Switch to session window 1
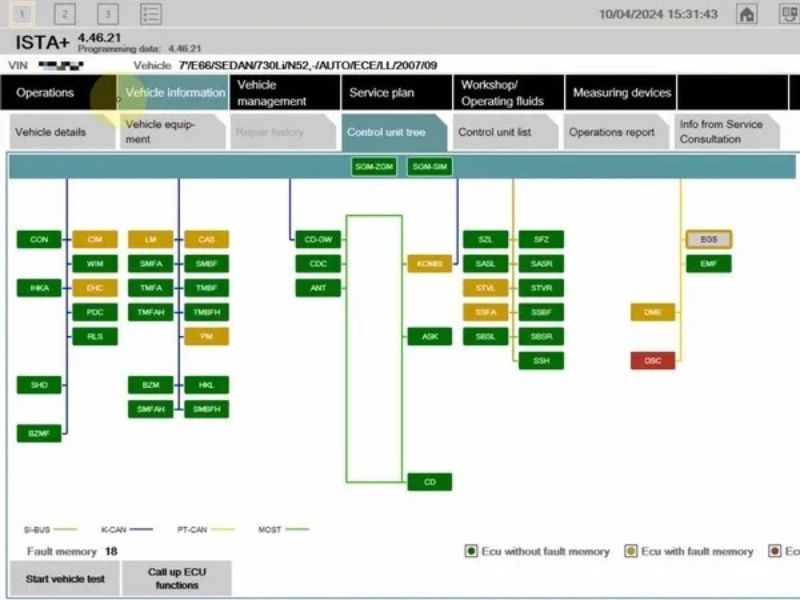Image resolution: width=800 pixels, height=600 pixels. pos(24,14)
